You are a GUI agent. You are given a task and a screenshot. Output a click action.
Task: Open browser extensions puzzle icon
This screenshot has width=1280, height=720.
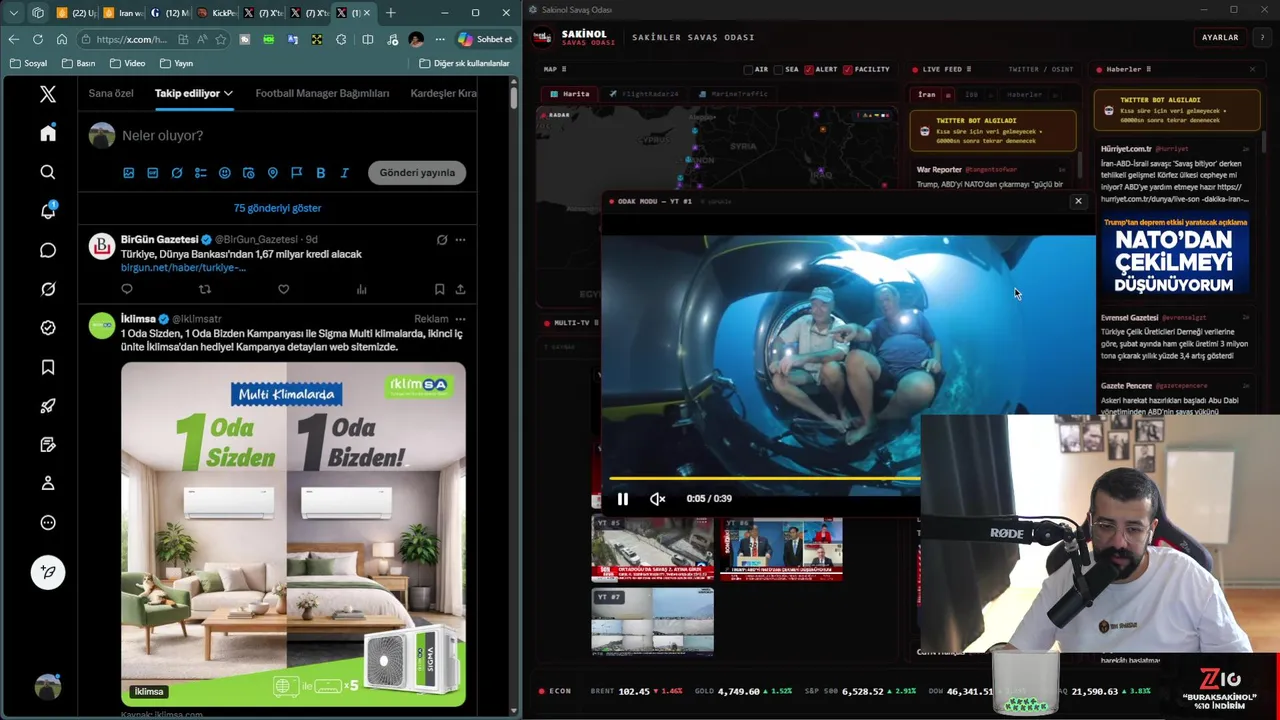click(x=341, y=39)
